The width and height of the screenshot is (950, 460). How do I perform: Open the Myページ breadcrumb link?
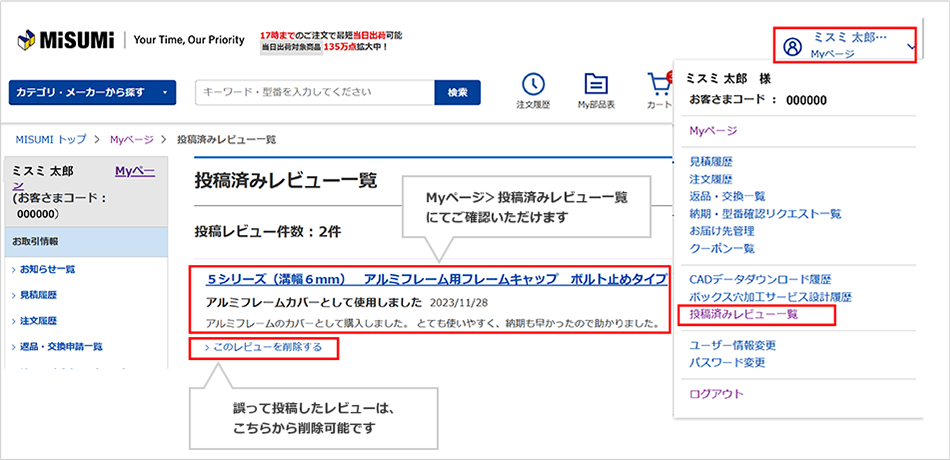click(x=129, y=139)
